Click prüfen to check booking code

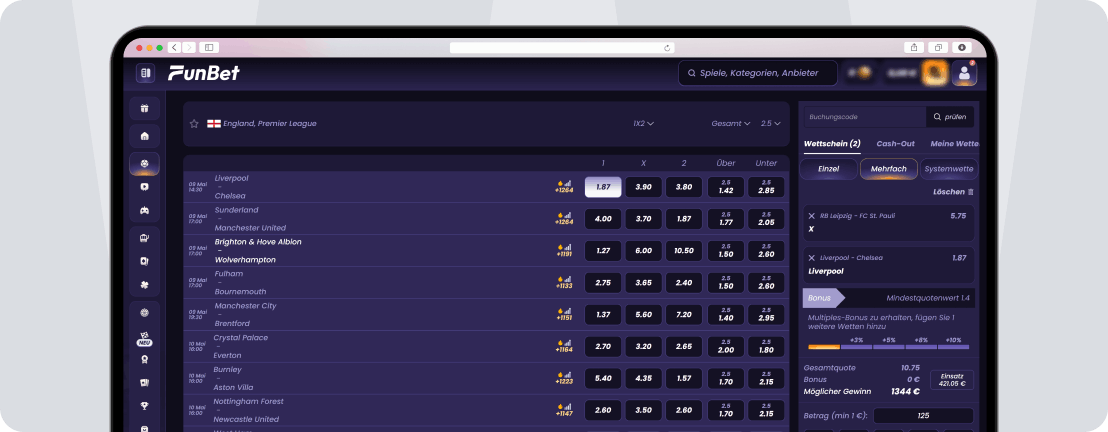point(950,117)
